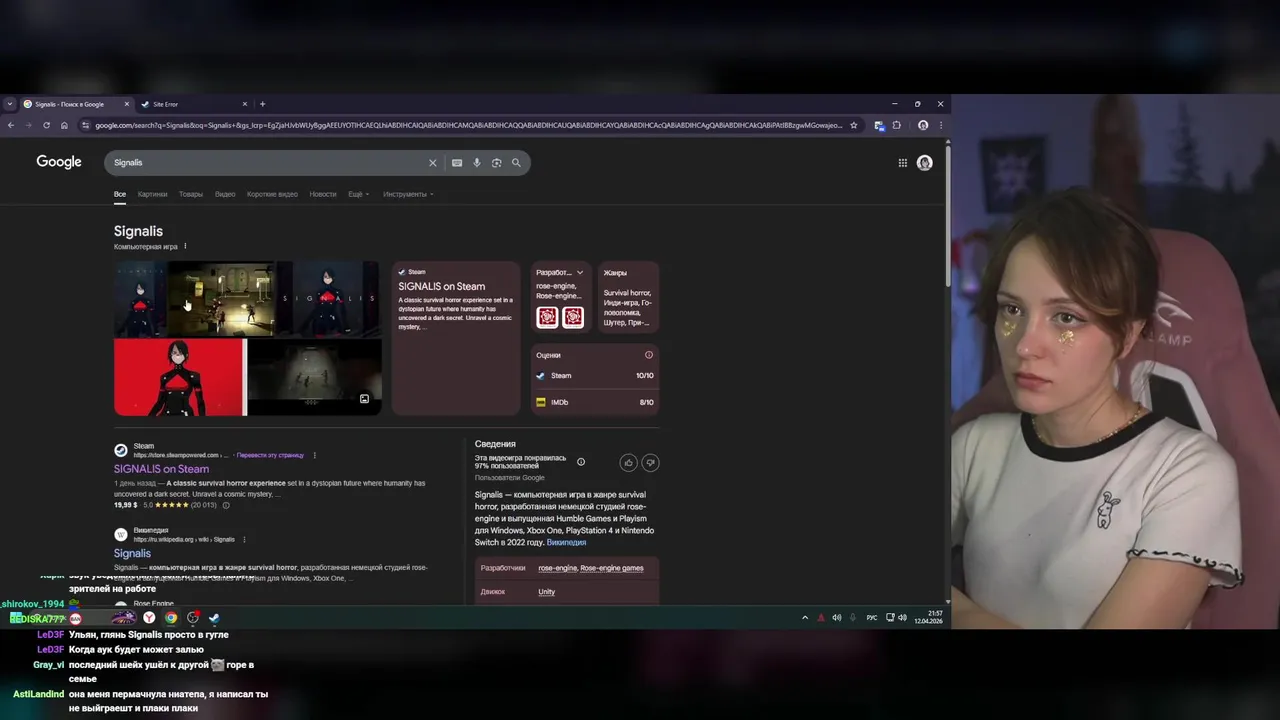1280x720 pixels.
Task: Switch to Короткие видео tab
Action: pos(272,194)
